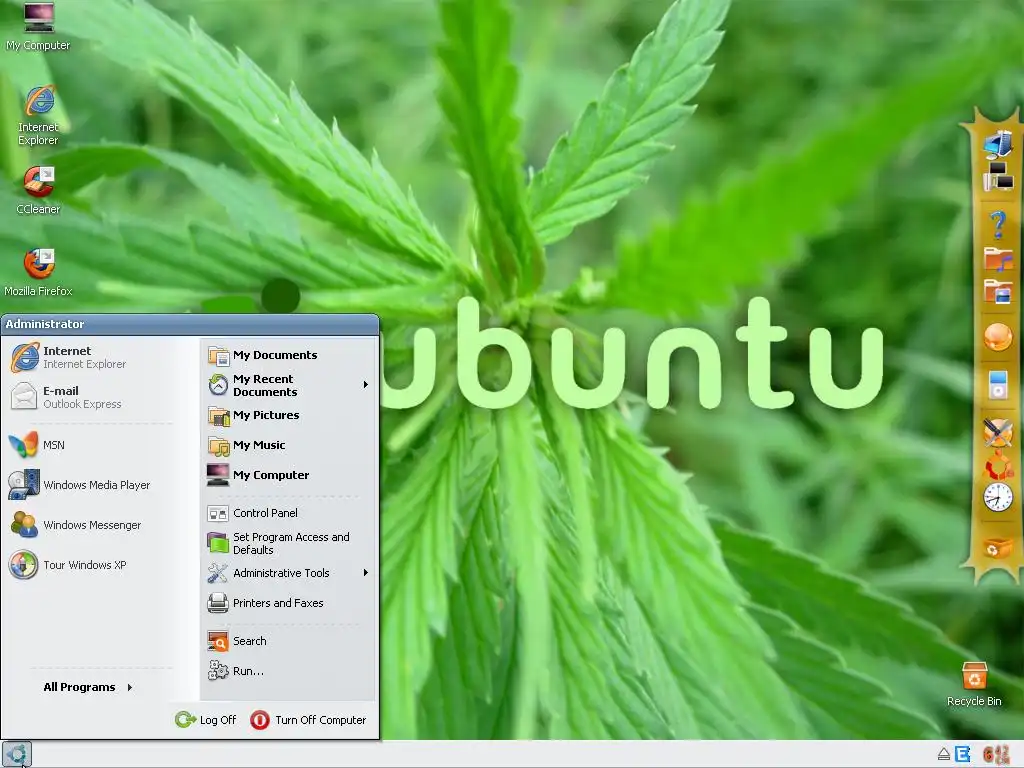
Task: Open the Run... dialog
Action: pos(288,671)
